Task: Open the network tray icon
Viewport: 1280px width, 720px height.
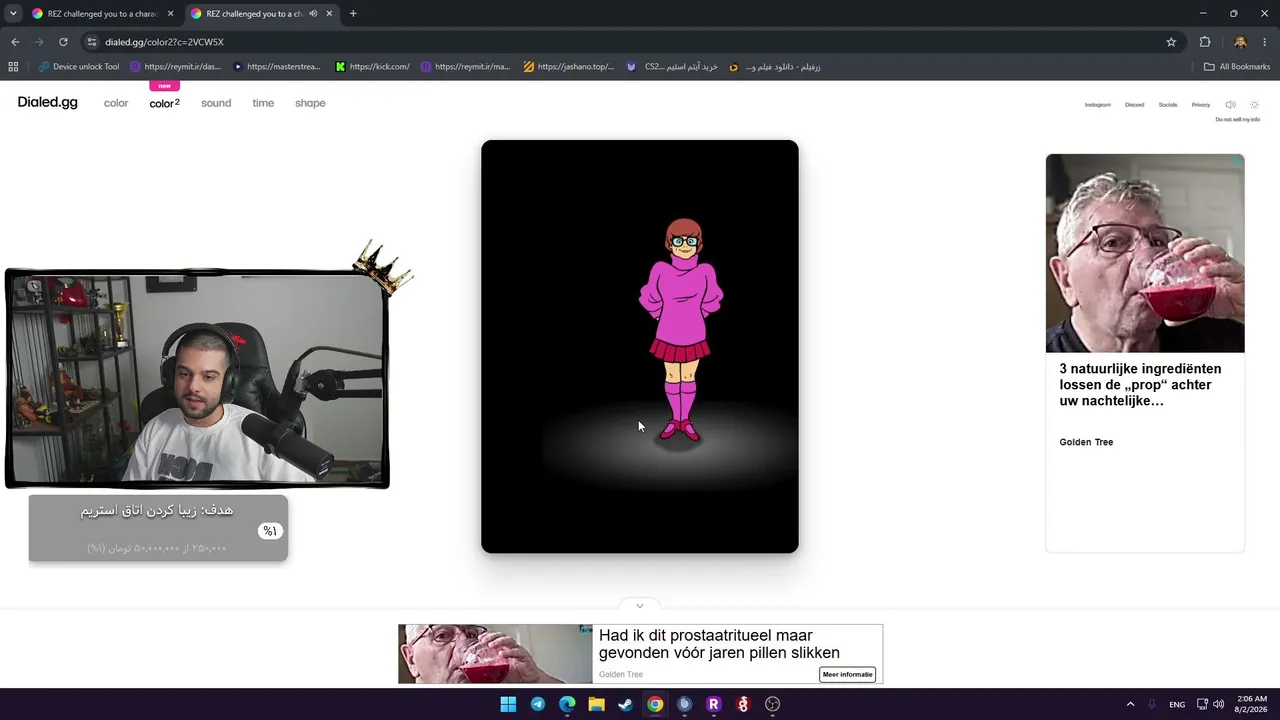Action: tap(1203, 704)
